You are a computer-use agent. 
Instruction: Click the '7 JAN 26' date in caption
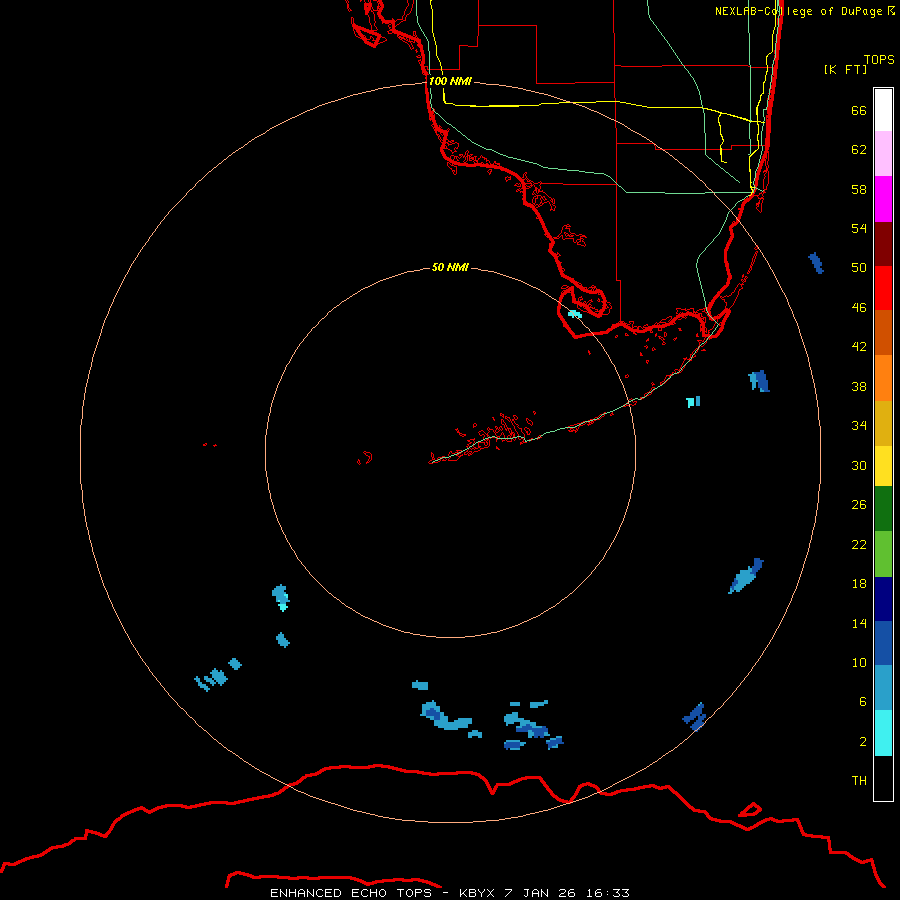coord(540,893)
